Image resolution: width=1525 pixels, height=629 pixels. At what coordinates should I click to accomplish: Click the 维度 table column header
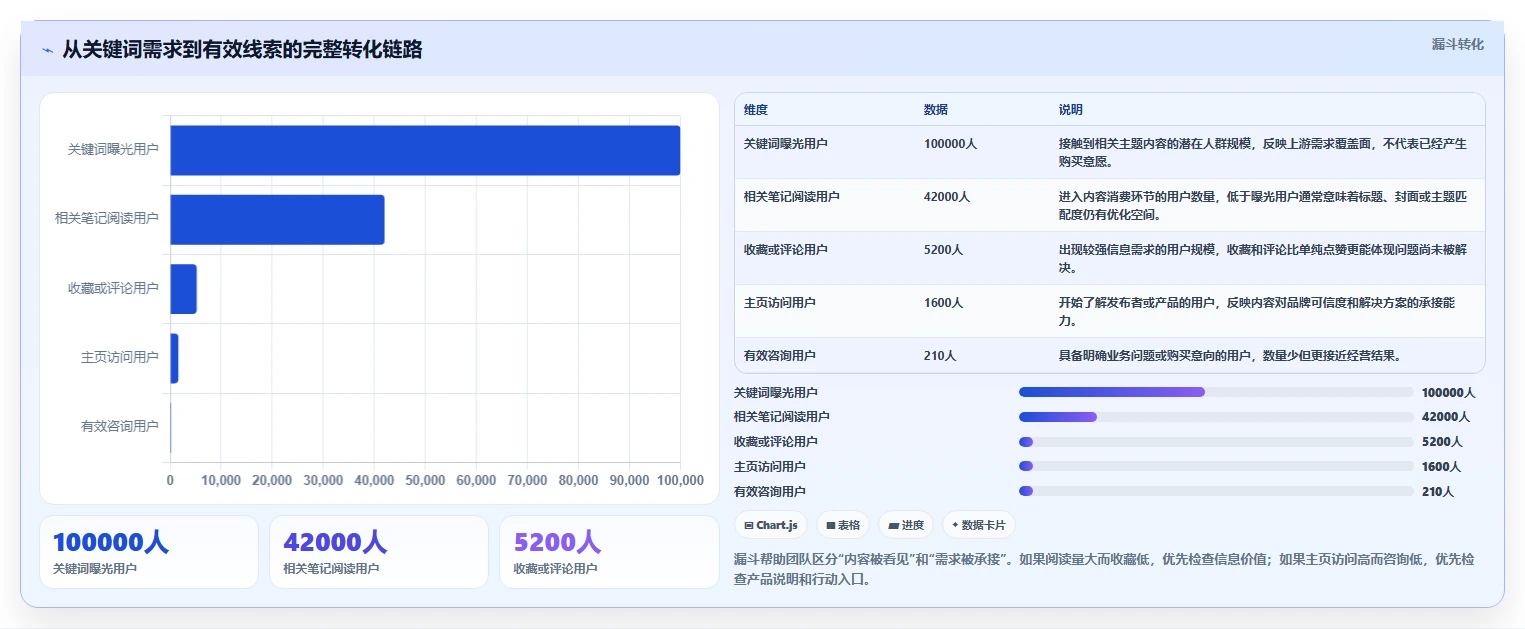pyautogui.click(x=756, y=109)
